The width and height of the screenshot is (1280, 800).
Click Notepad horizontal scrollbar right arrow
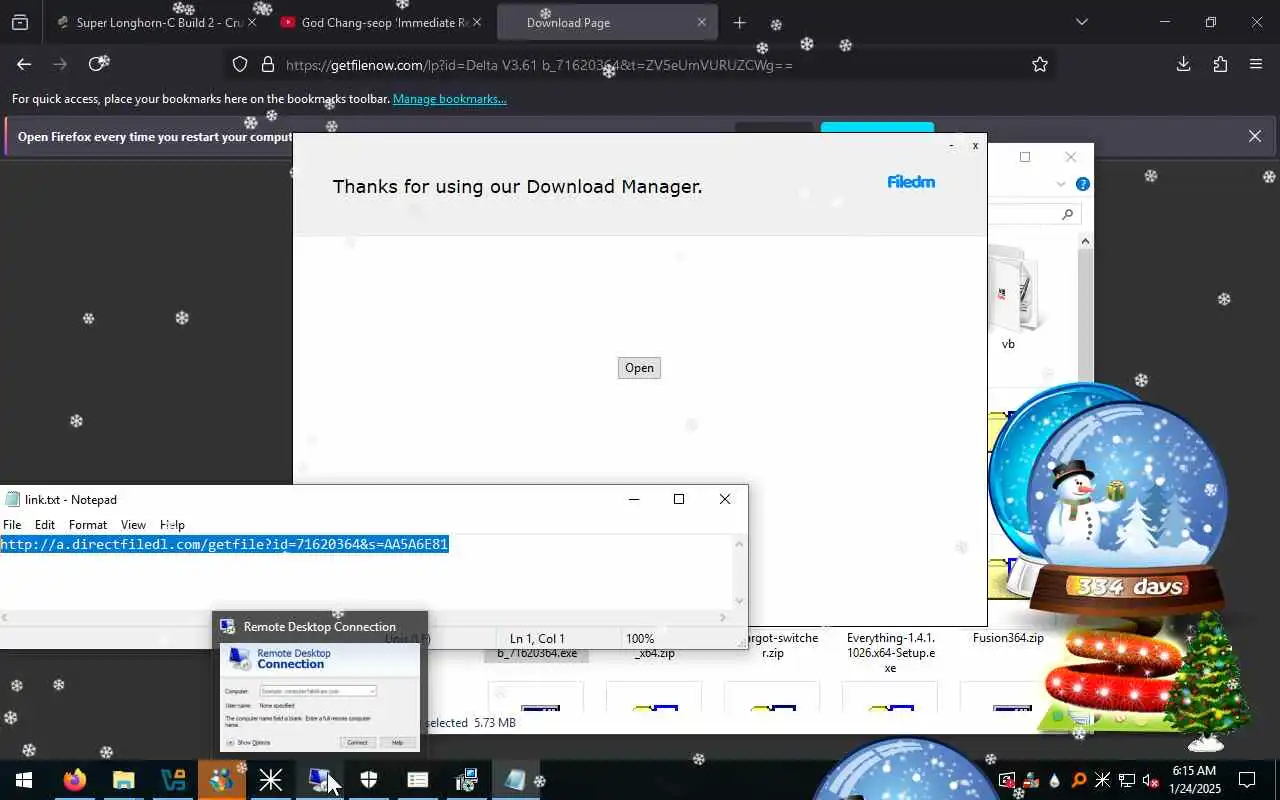(x=723, y=617)
